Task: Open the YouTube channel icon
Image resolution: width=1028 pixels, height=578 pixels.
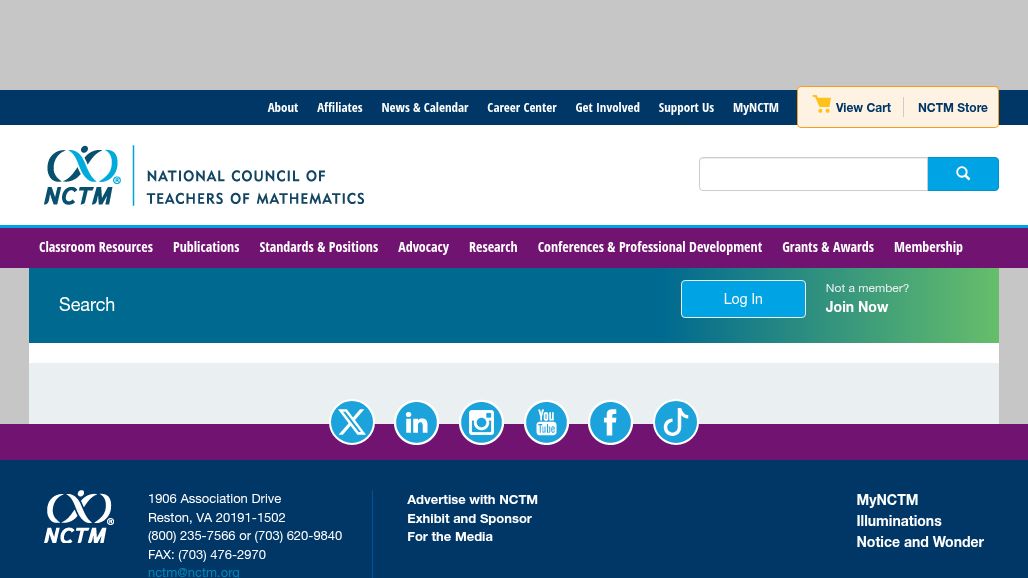Action: point(546,423)
